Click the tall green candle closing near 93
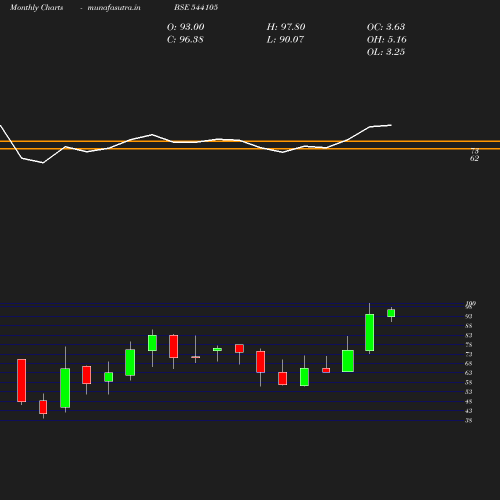 click(x=369, y=332)
